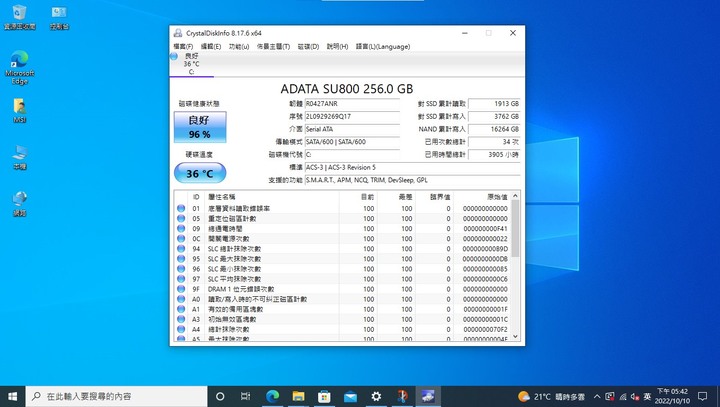Open the 功能(u) menu
This screenshot has height=407, width=720.
(239, 46)
